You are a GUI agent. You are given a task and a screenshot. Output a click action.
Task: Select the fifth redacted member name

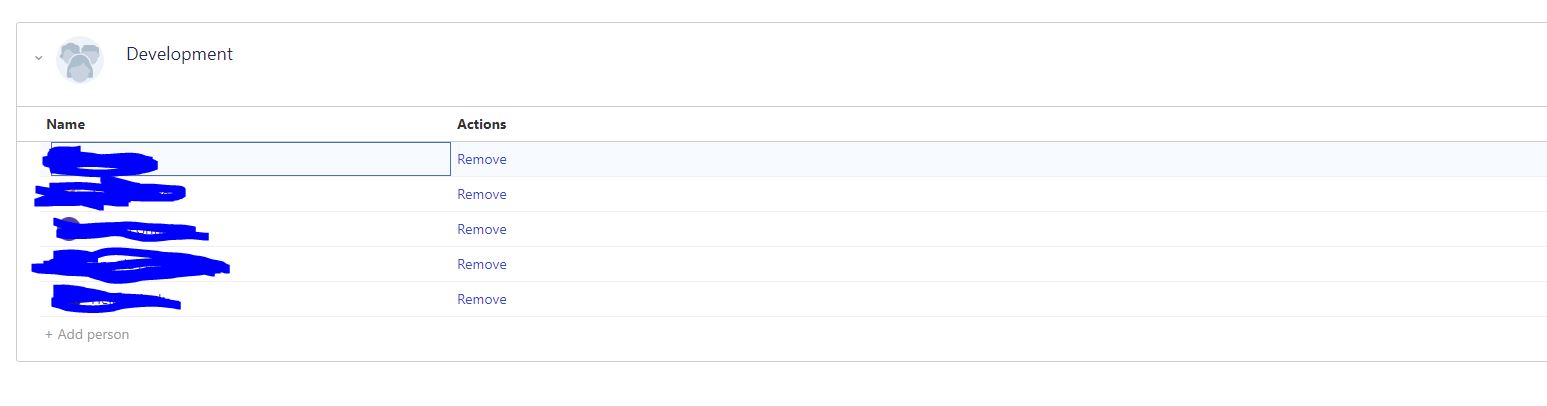pos(117,298)
